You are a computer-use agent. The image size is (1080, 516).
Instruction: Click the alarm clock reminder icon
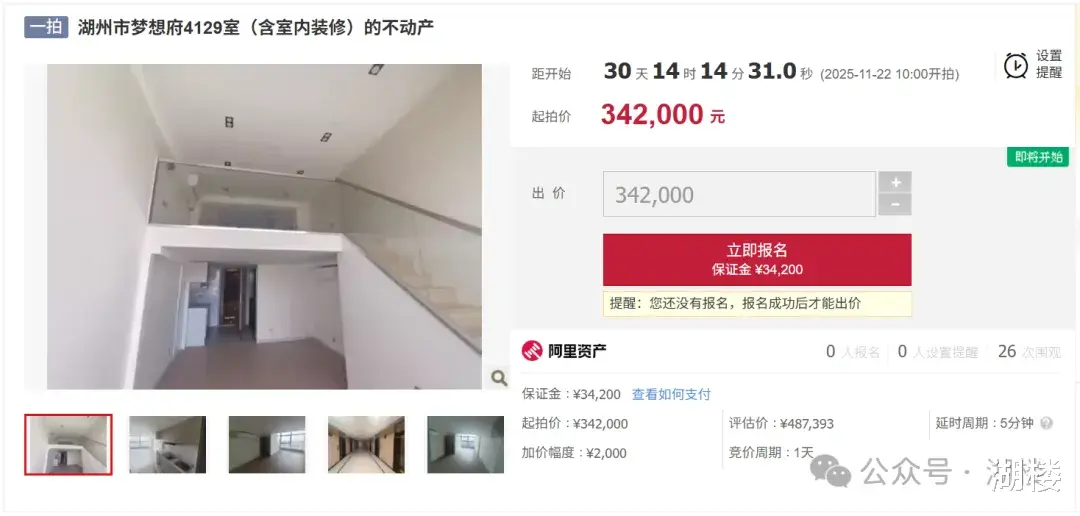(1015, 65)
